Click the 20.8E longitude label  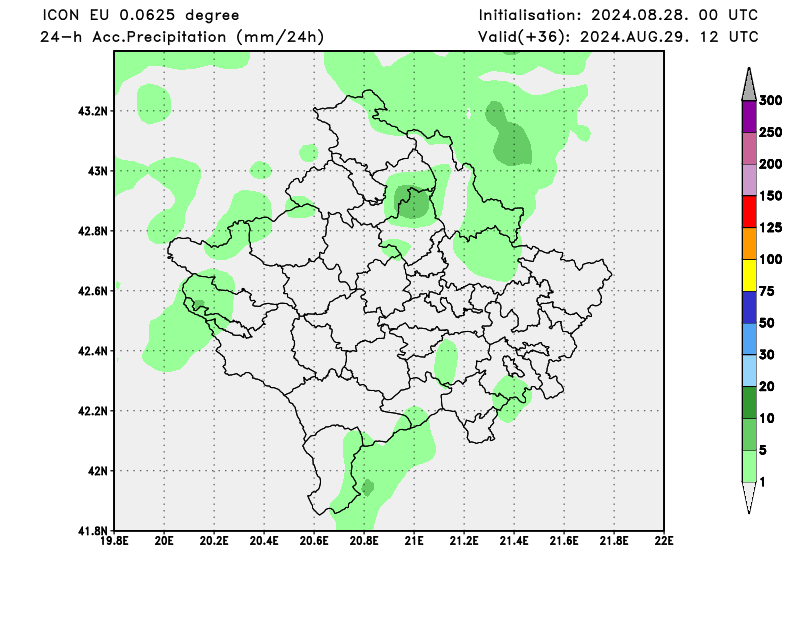(x=364, y=540)
